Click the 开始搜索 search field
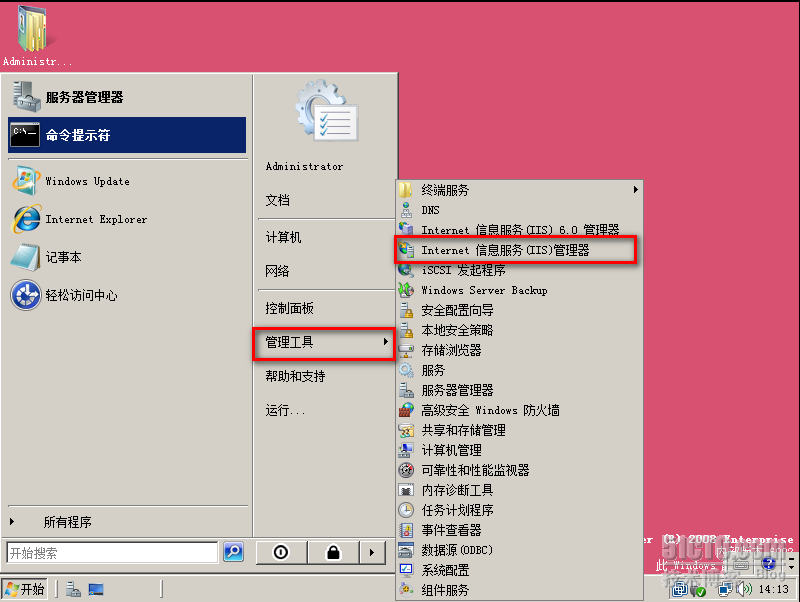Image resolution: width=800 pixels, height=602 pixels. point(112,553)
